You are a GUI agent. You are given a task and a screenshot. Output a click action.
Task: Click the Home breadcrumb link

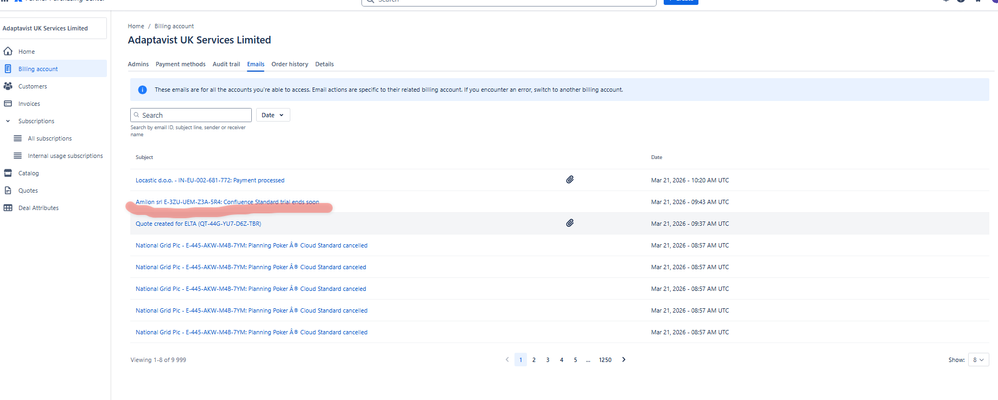click(136, 26)
